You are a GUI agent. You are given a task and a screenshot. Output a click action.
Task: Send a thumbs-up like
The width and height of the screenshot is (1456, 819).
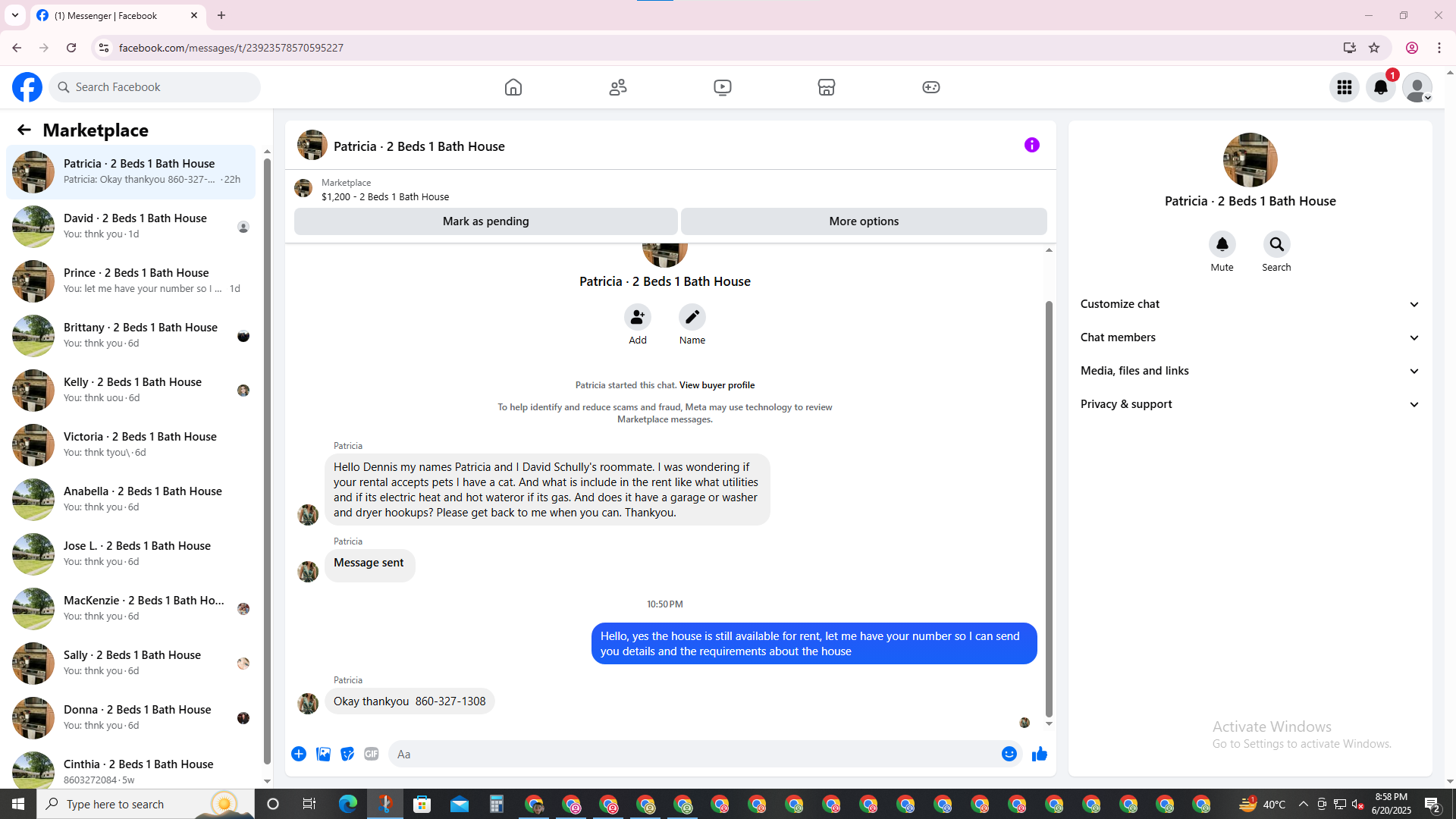(x=1040, y=754)
